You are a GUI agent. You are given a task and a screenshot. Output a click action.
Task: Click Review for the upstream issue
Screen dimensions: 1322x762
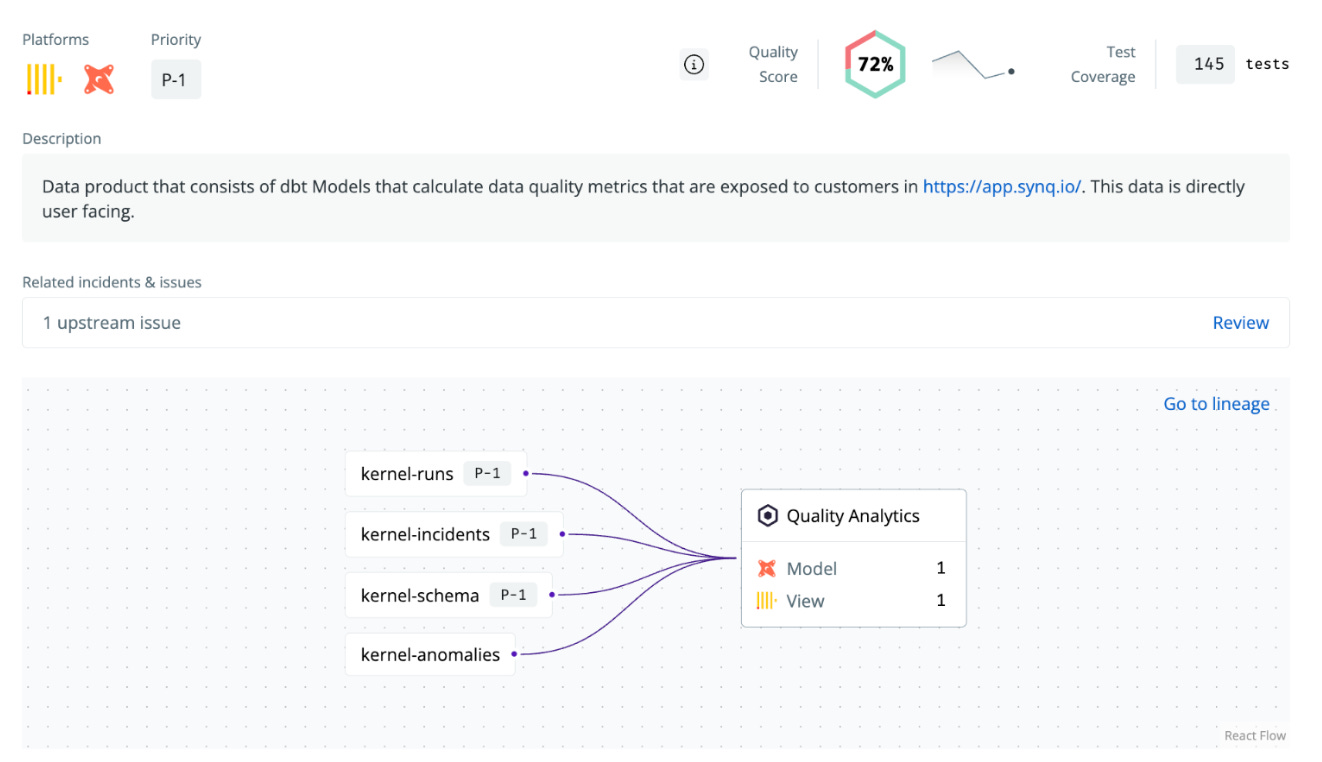pyautogui.click(x=1240, y=323)
